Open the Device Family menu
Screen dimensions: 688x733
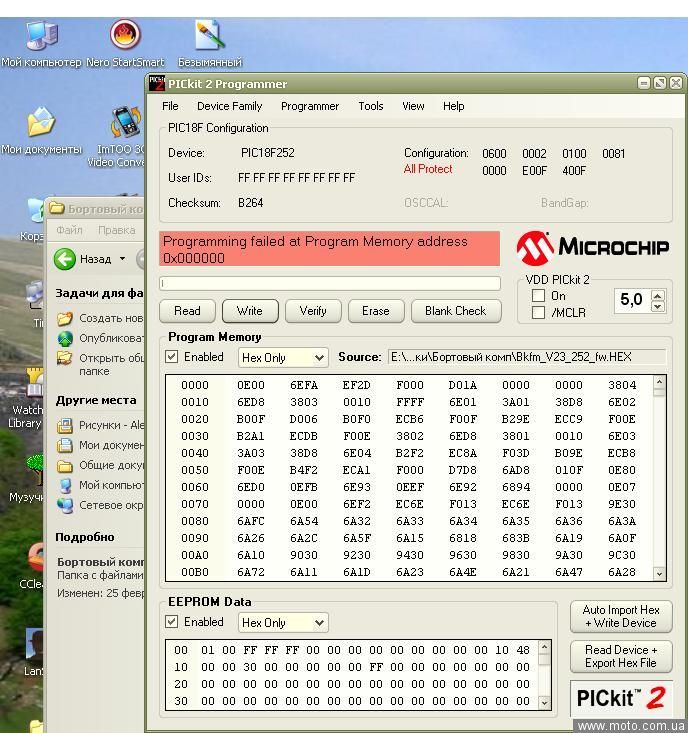click(x=229, y=106)
